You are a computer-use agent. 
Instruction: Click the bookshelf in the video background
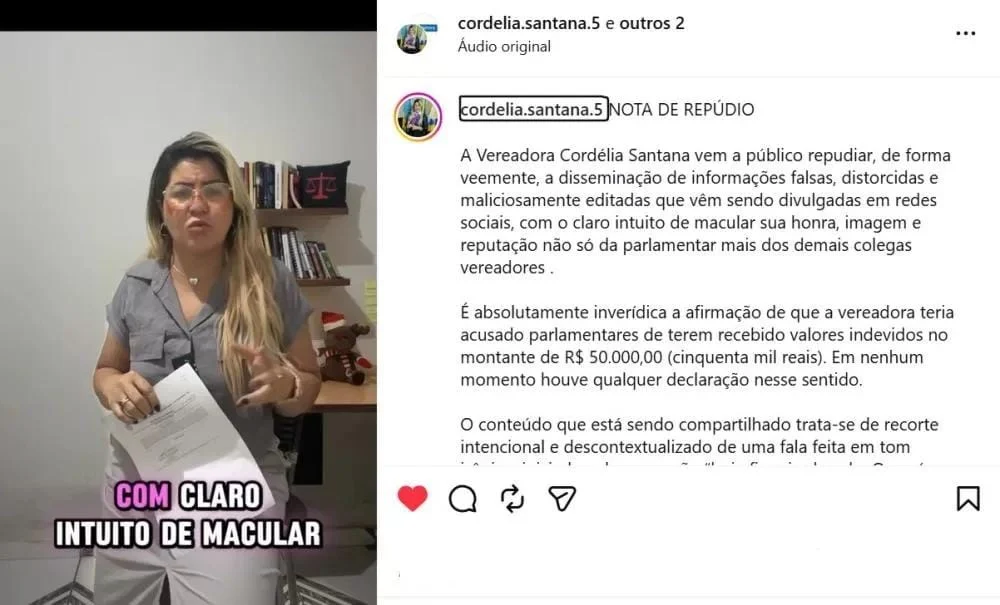point(297,220)
